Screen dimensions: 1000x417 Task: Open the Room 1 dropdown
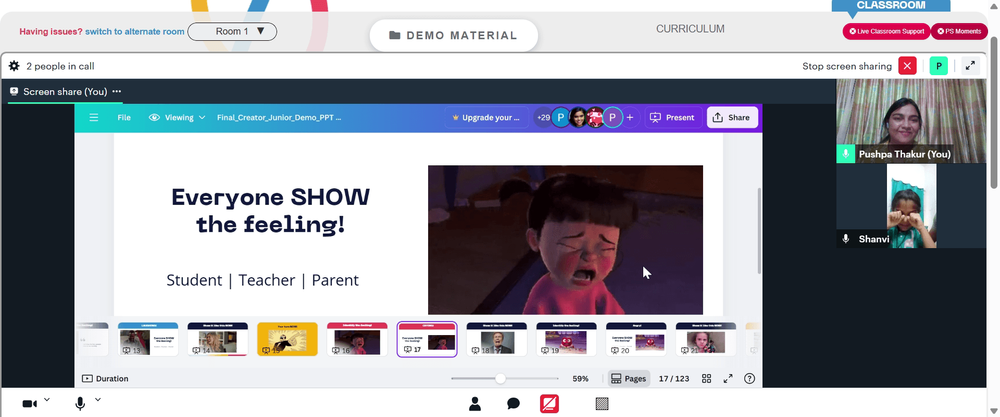pyautogui.click(x=232, y=31)
